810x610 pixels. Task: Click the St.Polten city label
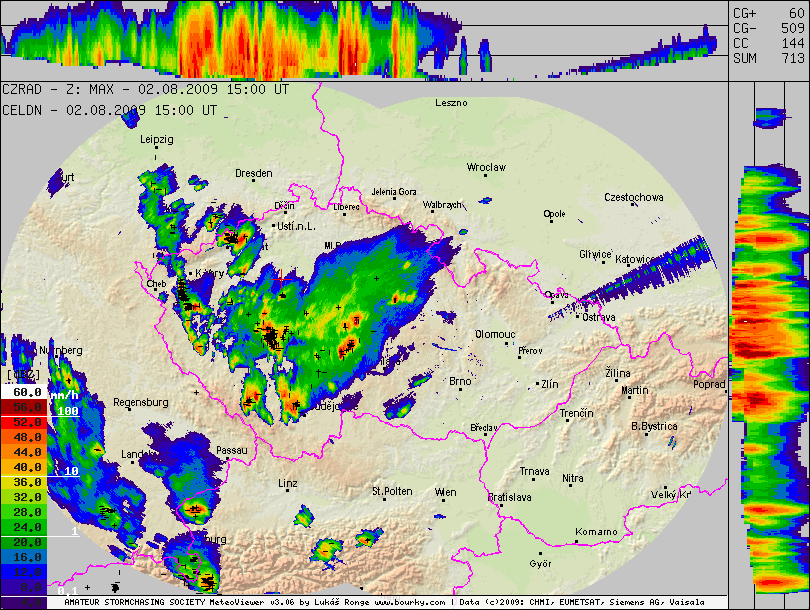point(392,491)
